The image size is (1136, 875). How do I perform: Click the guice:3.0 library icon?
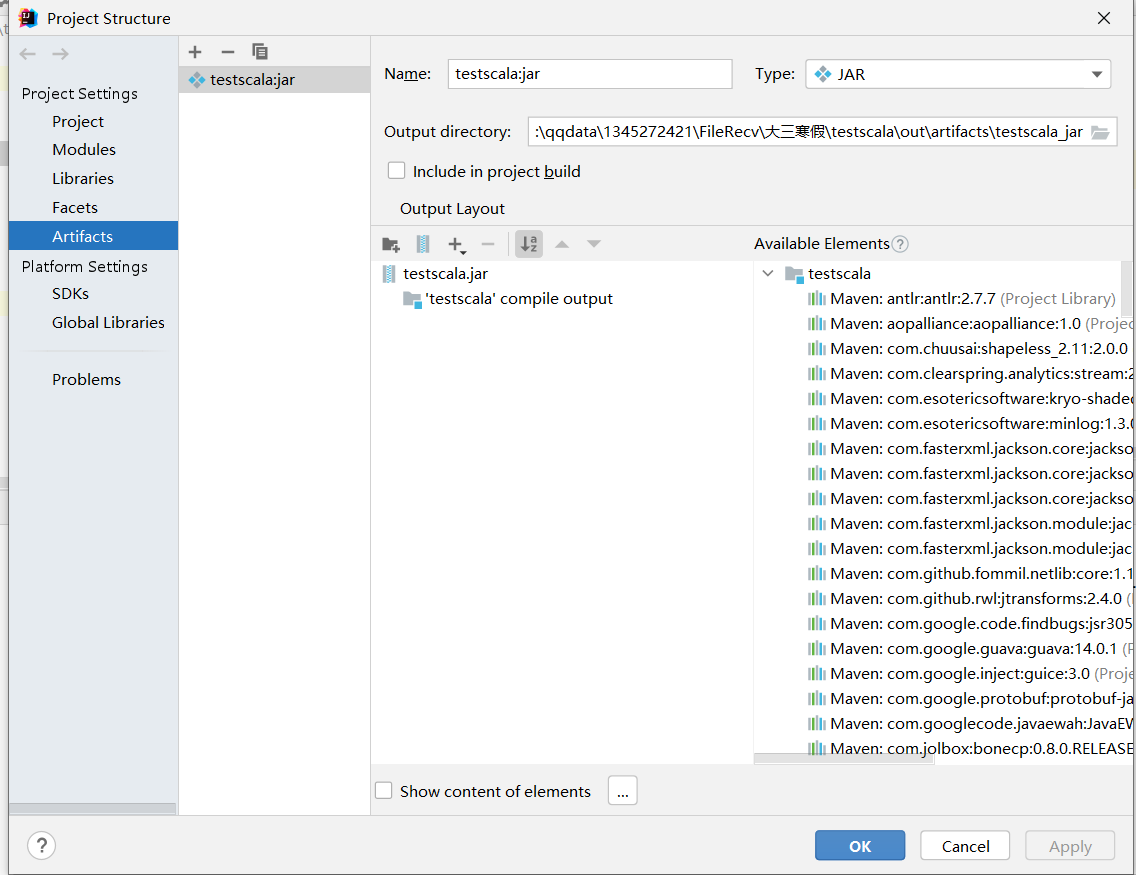(x=816, y=674)
